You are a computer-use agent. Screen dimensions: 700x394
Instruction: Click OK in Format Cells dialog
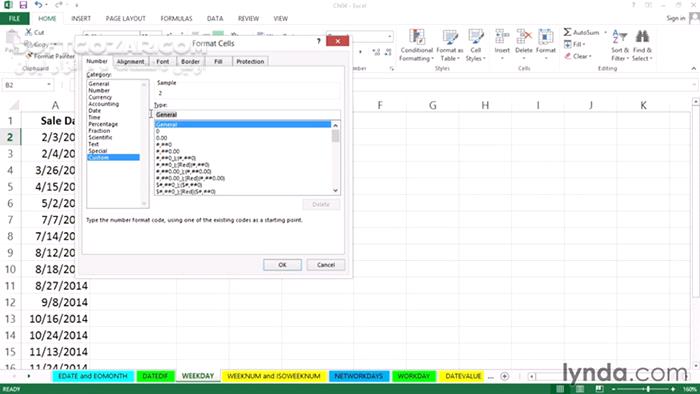pyautogui.click(x=282, y=265)
